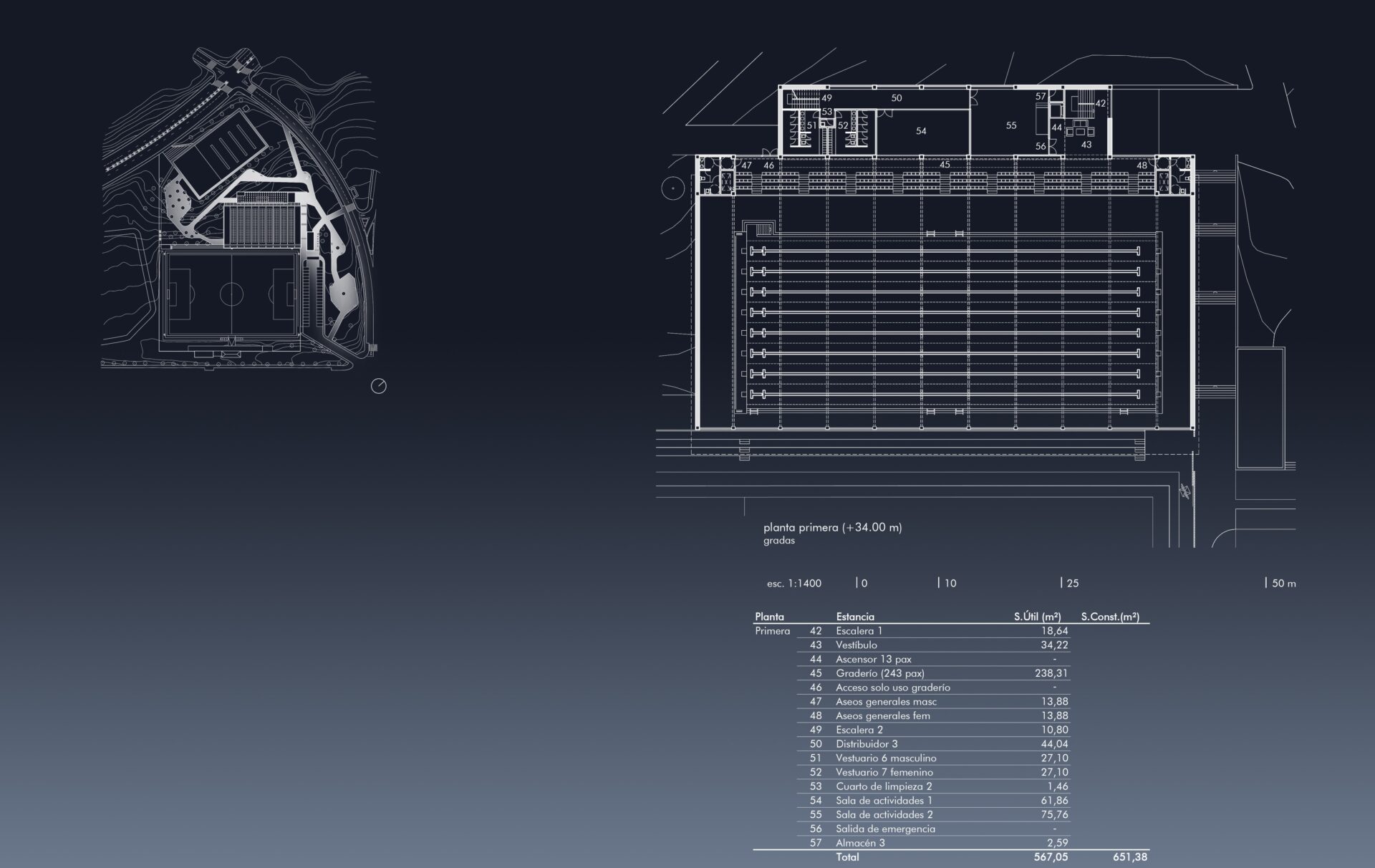This screenshot has width=1375, height=868.
Task: Select the 'Ascensor 13 pax' row
Action: (934, 659)
